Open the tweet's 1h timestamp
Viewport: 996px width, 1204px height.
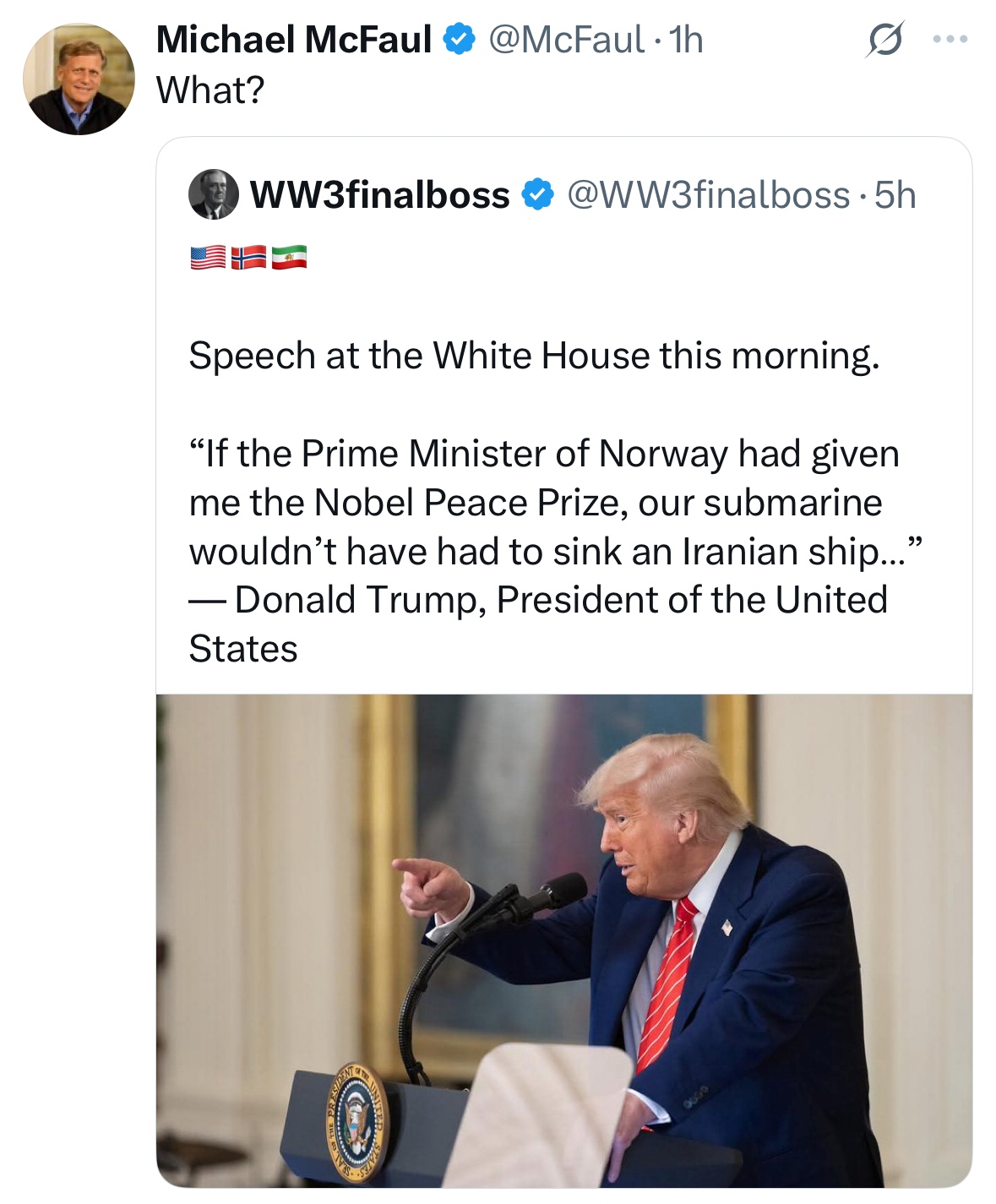[x=686, y=40]
